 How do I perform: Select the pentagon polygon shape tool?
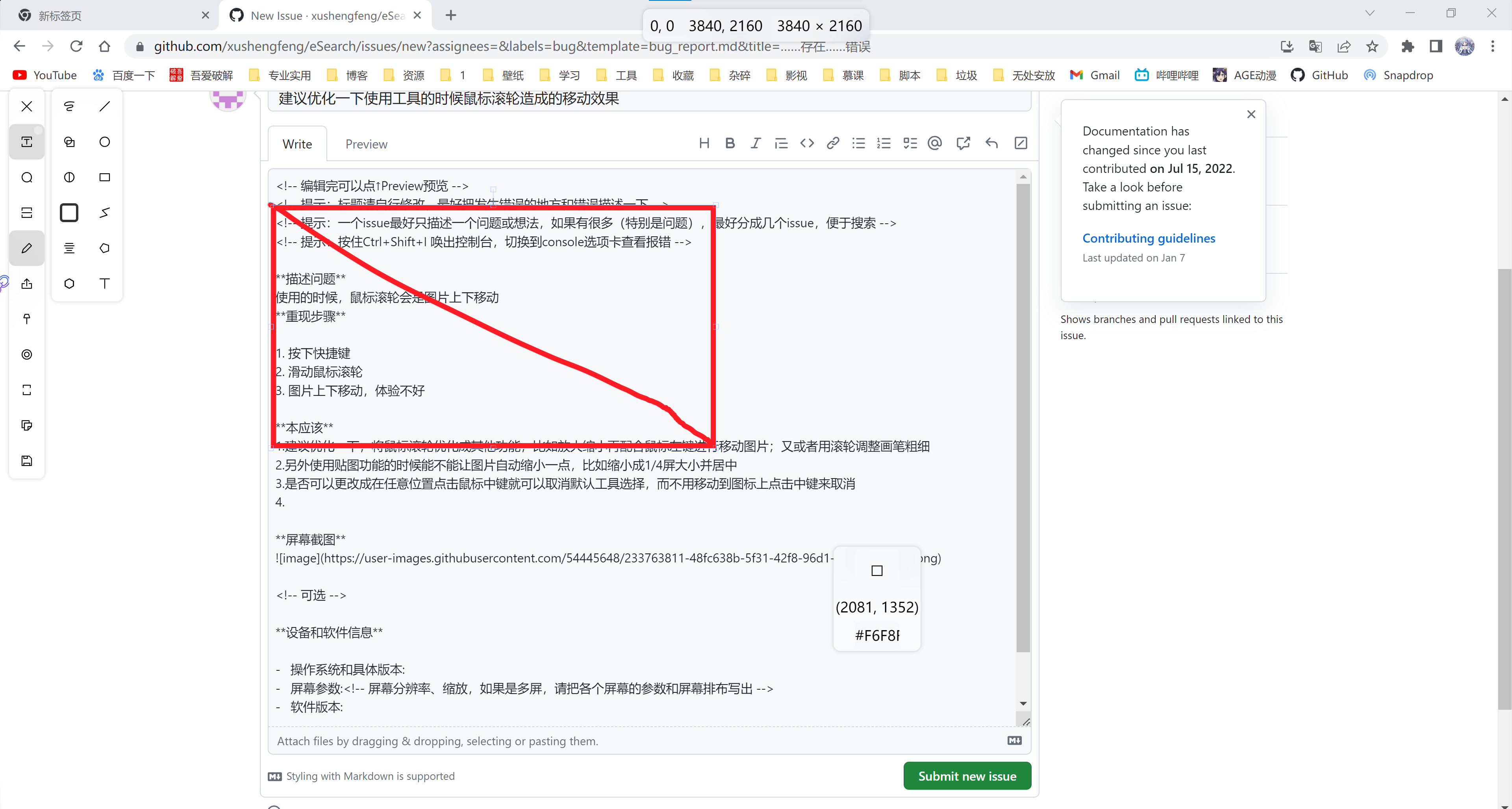104,249
